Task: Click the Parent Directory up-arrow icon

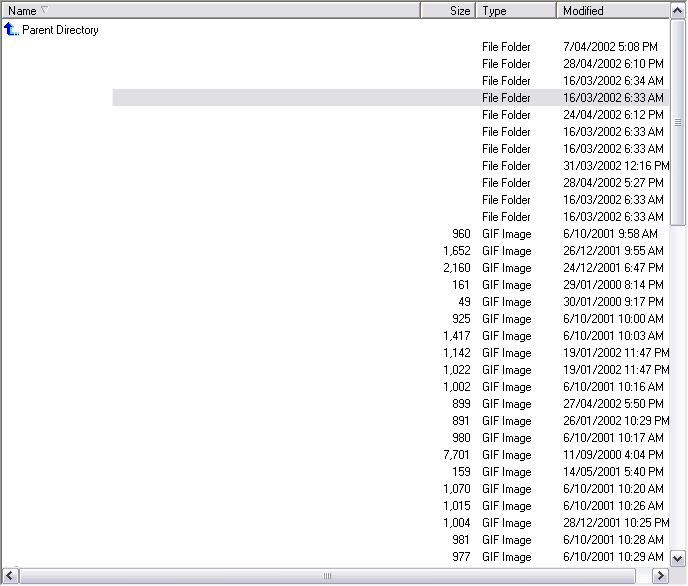Action: [x=11, y=30]
